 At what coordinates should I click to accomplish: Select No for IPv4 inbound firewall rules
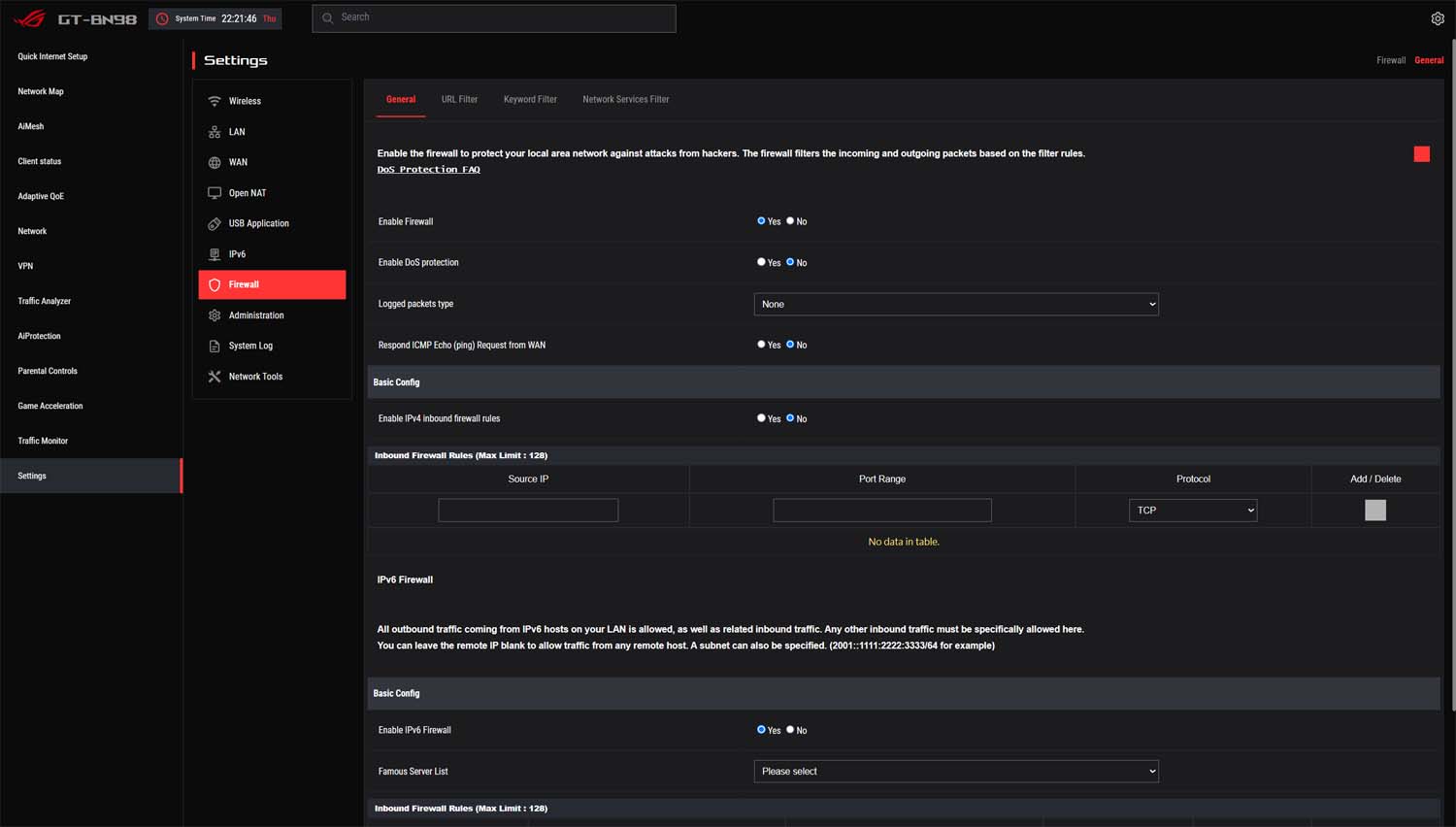(790, 418)
